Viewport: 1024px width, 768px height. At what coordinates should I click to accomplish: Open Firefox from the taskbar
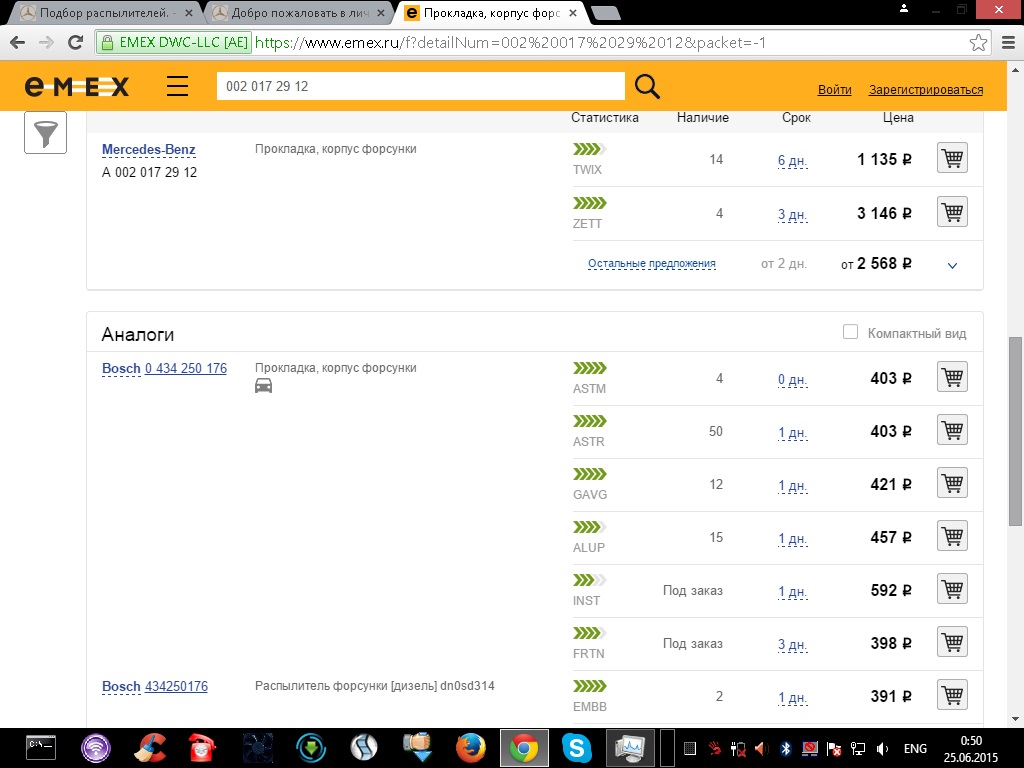470,748
